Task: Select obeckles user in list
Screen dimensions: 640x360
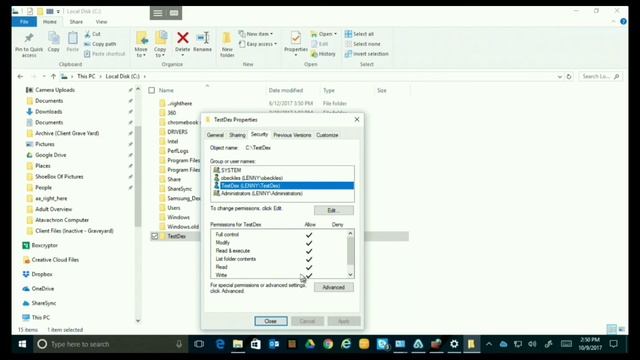Action: click(282, 178)
